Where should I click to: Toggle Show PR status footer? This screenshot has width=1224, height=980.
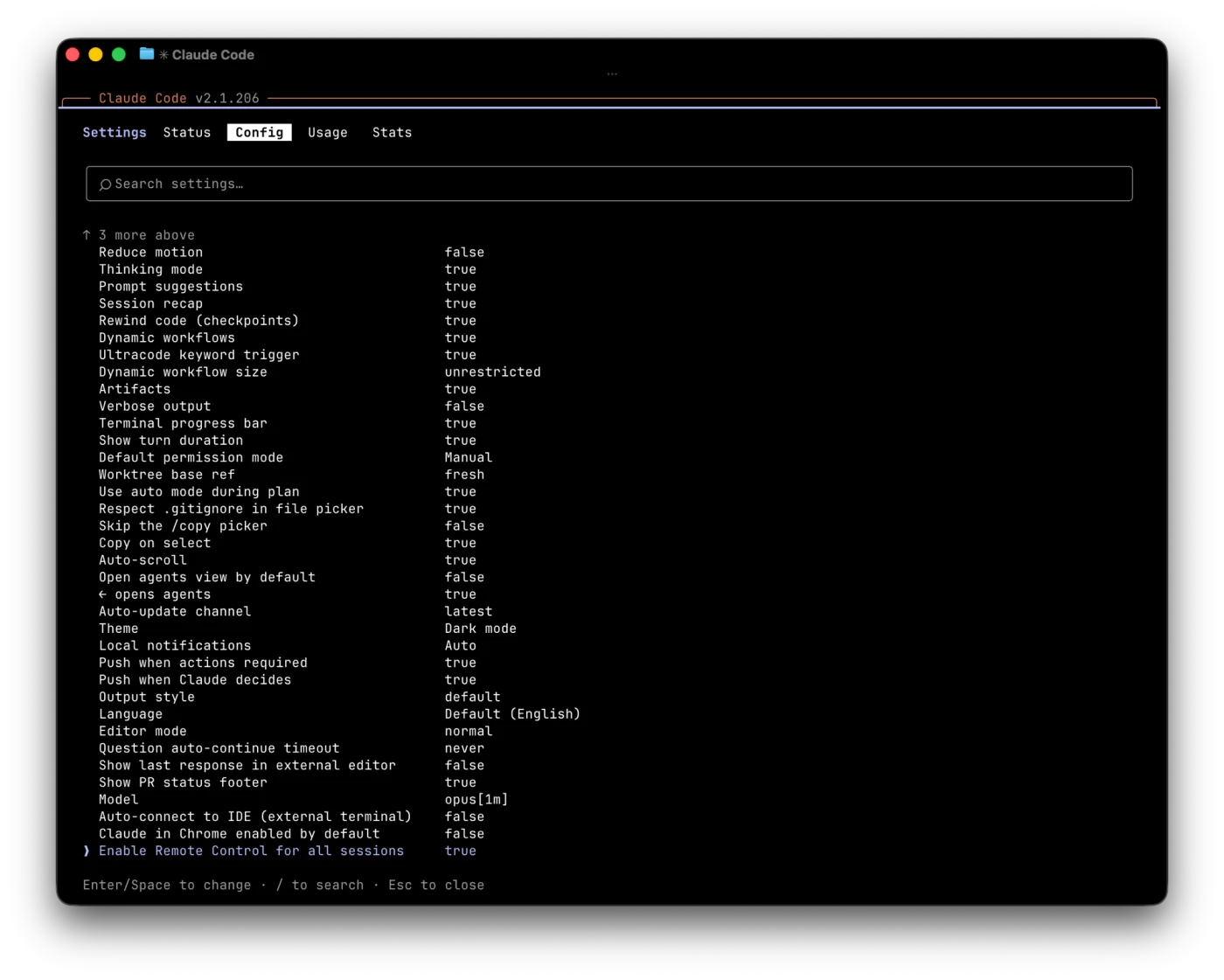[288, 782]
